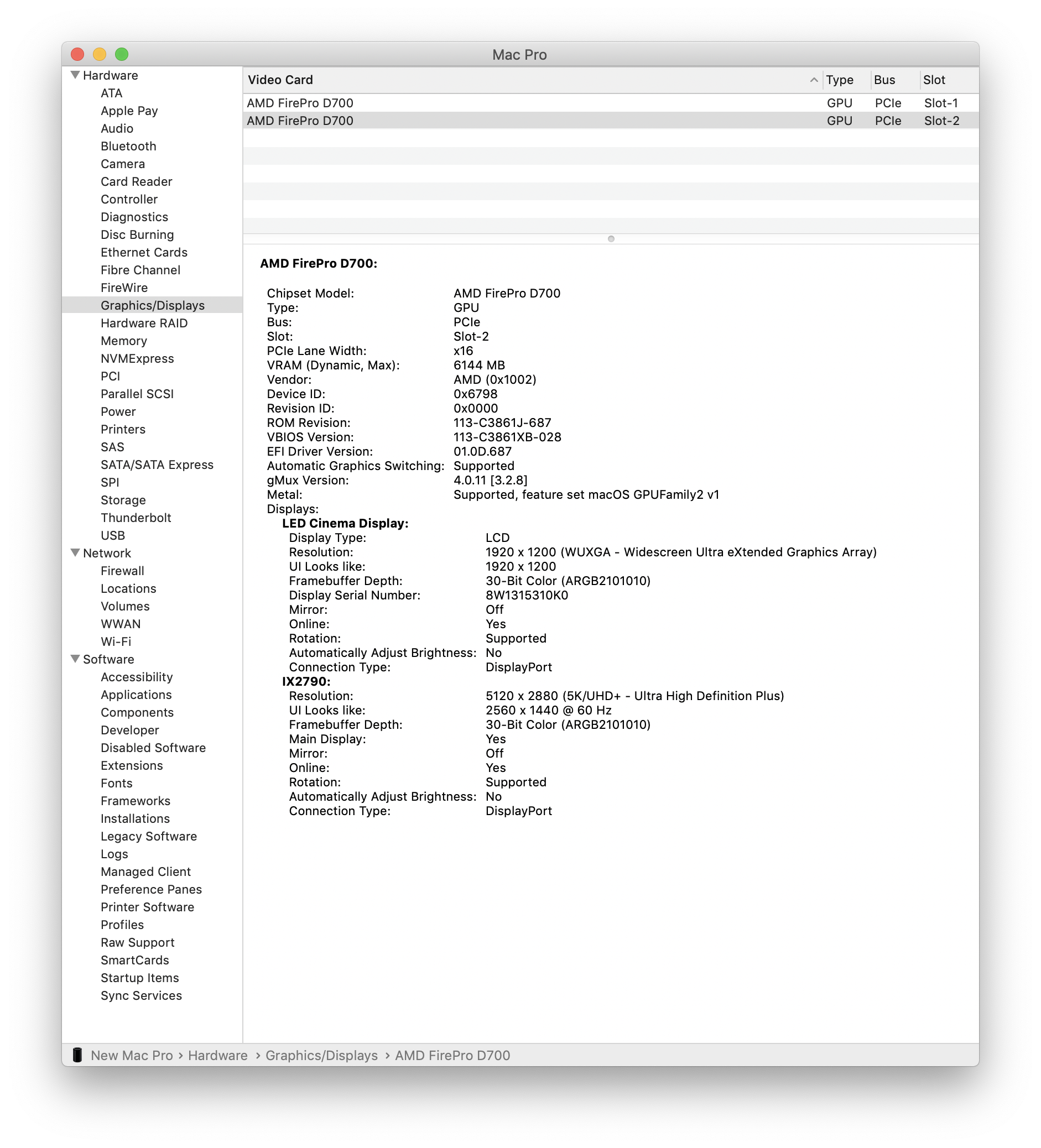Click the green zoom window button
This screenshot has width=1041, height=1148.
121,54
